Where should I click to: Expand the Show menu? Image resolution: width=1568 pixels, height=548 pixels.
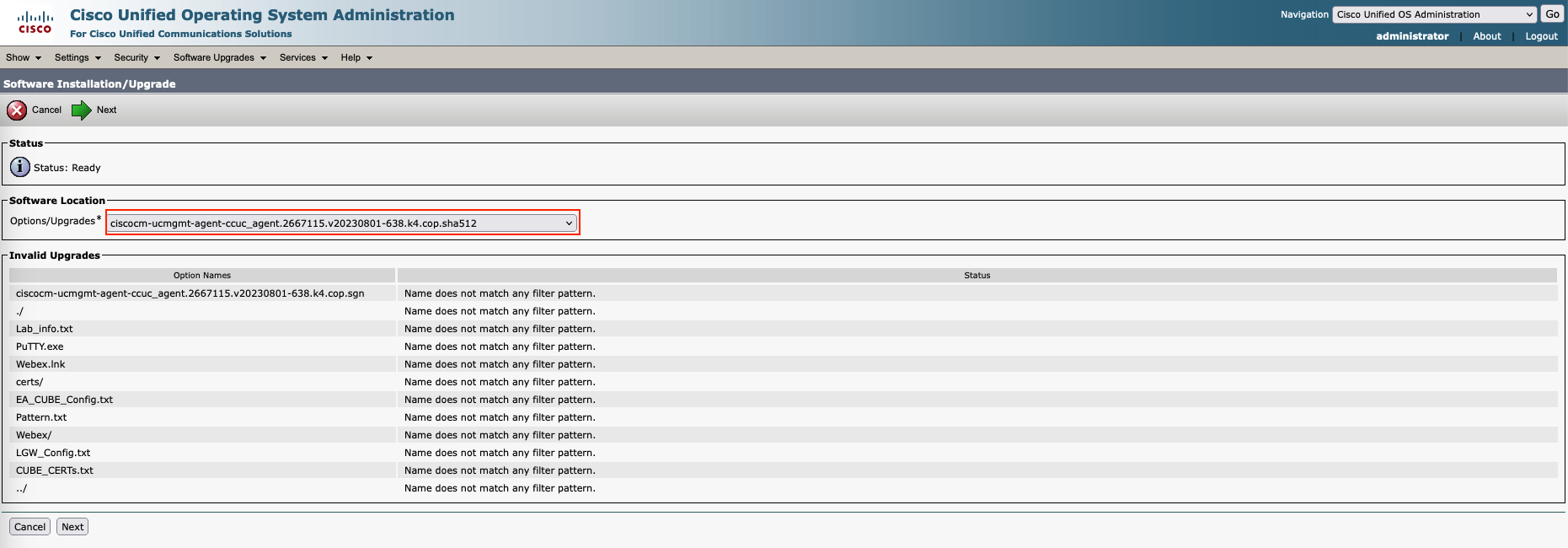(x=23, y=57)
